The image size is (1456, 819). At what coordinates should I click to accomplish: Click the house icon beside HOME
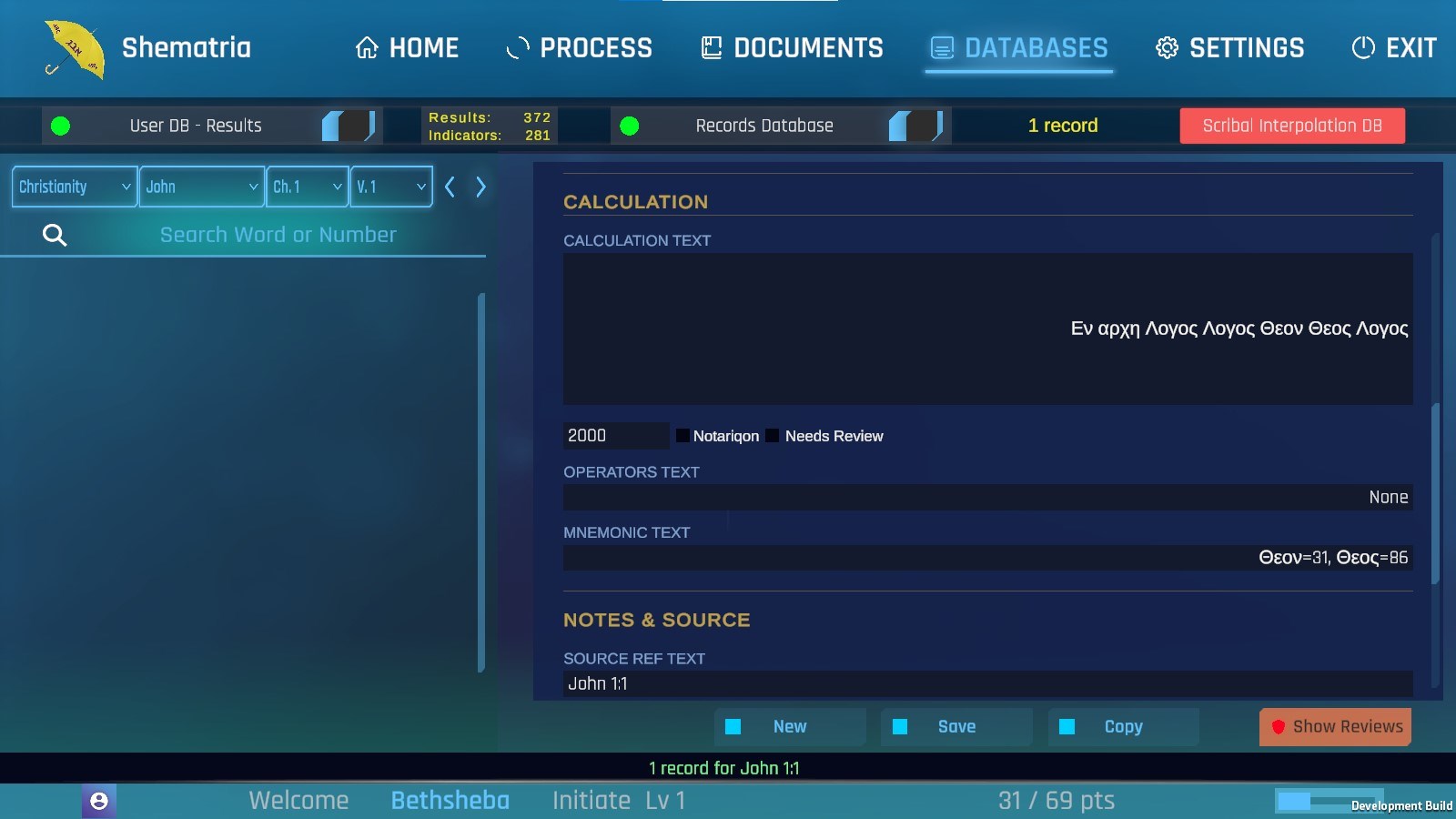[x=367, y=47]
